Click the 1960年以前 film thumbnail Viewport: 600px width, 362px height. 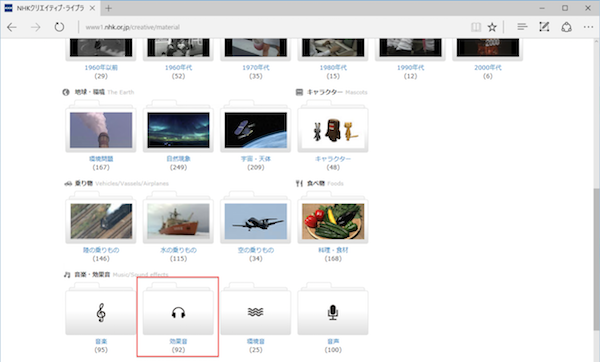tap(101, 47)
